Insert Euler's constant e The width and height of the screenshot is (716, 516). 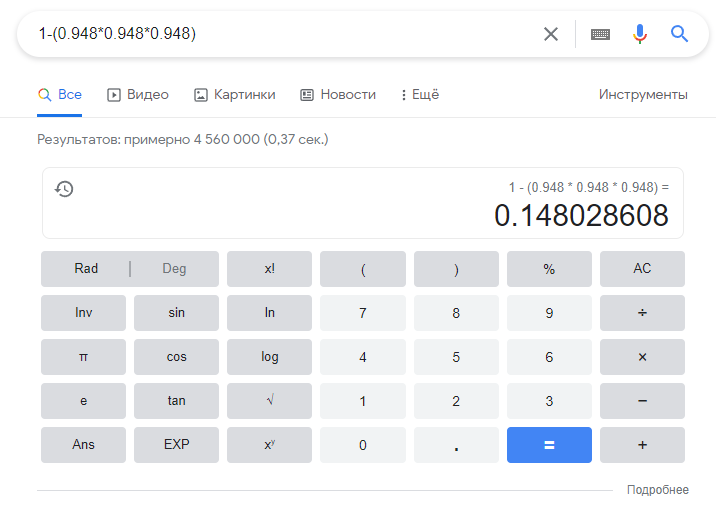[x=84, y=401]
